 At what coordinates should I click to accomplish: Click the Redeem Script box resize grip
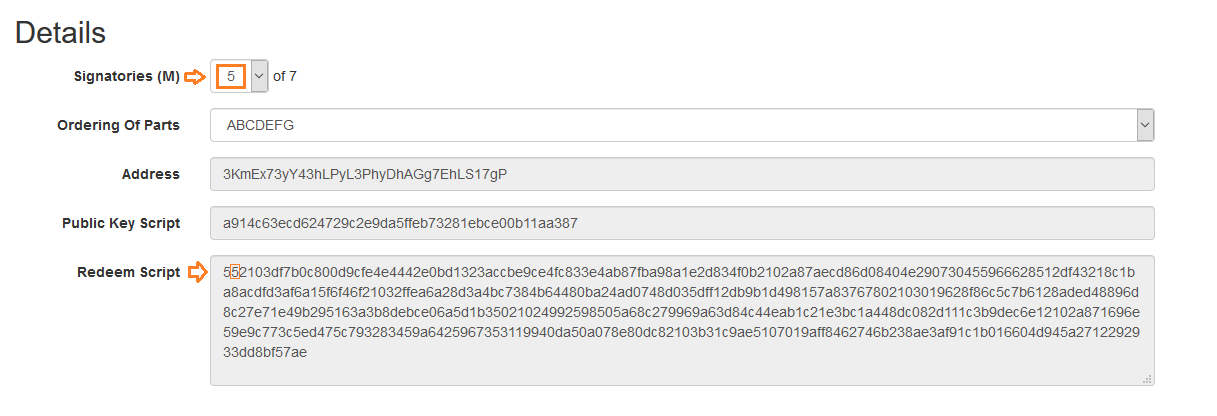(x=1147, y=378)
